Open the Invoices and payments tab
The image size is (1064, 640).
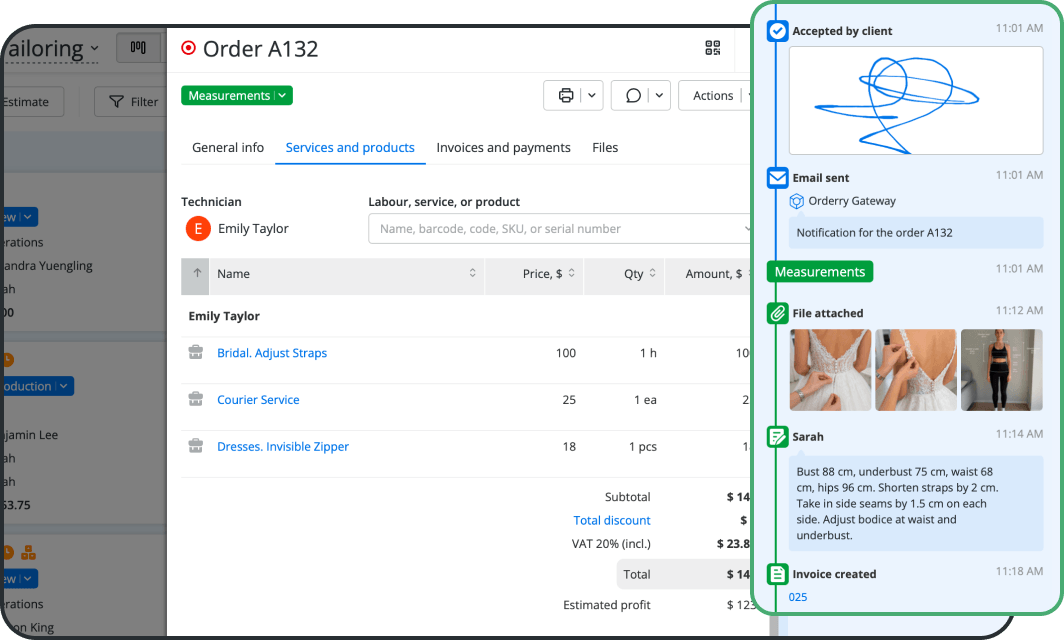(x=504, y=147)
